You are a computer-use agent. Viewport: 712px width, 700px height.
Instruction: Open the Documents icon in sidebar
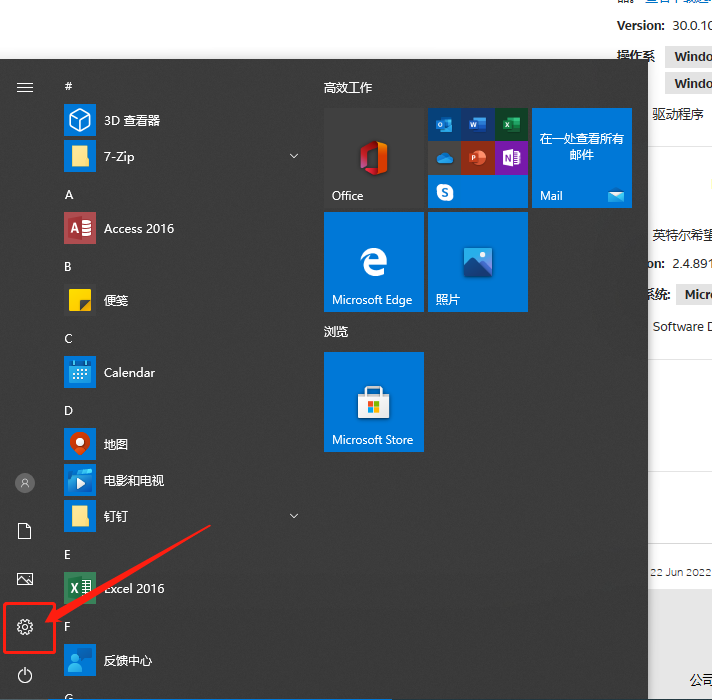click(x=25, y=531)
